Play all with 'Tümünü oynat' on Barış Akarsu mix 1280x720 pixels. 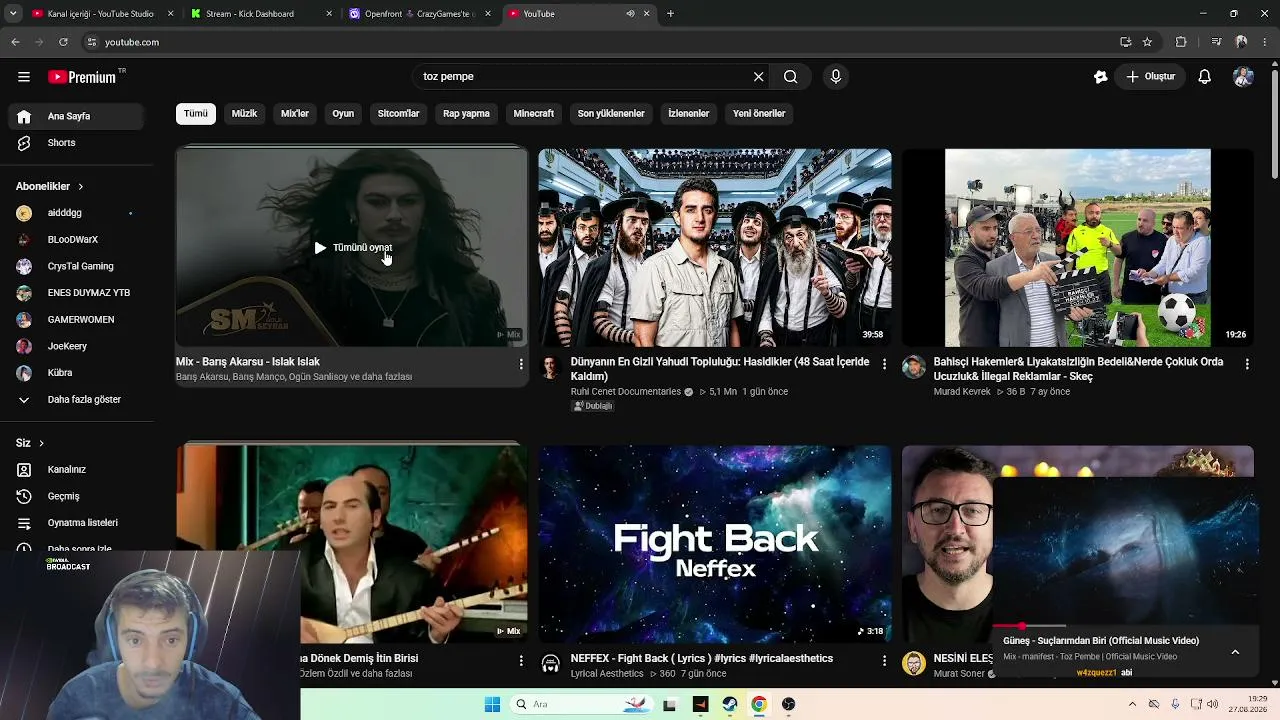point(353,248)
